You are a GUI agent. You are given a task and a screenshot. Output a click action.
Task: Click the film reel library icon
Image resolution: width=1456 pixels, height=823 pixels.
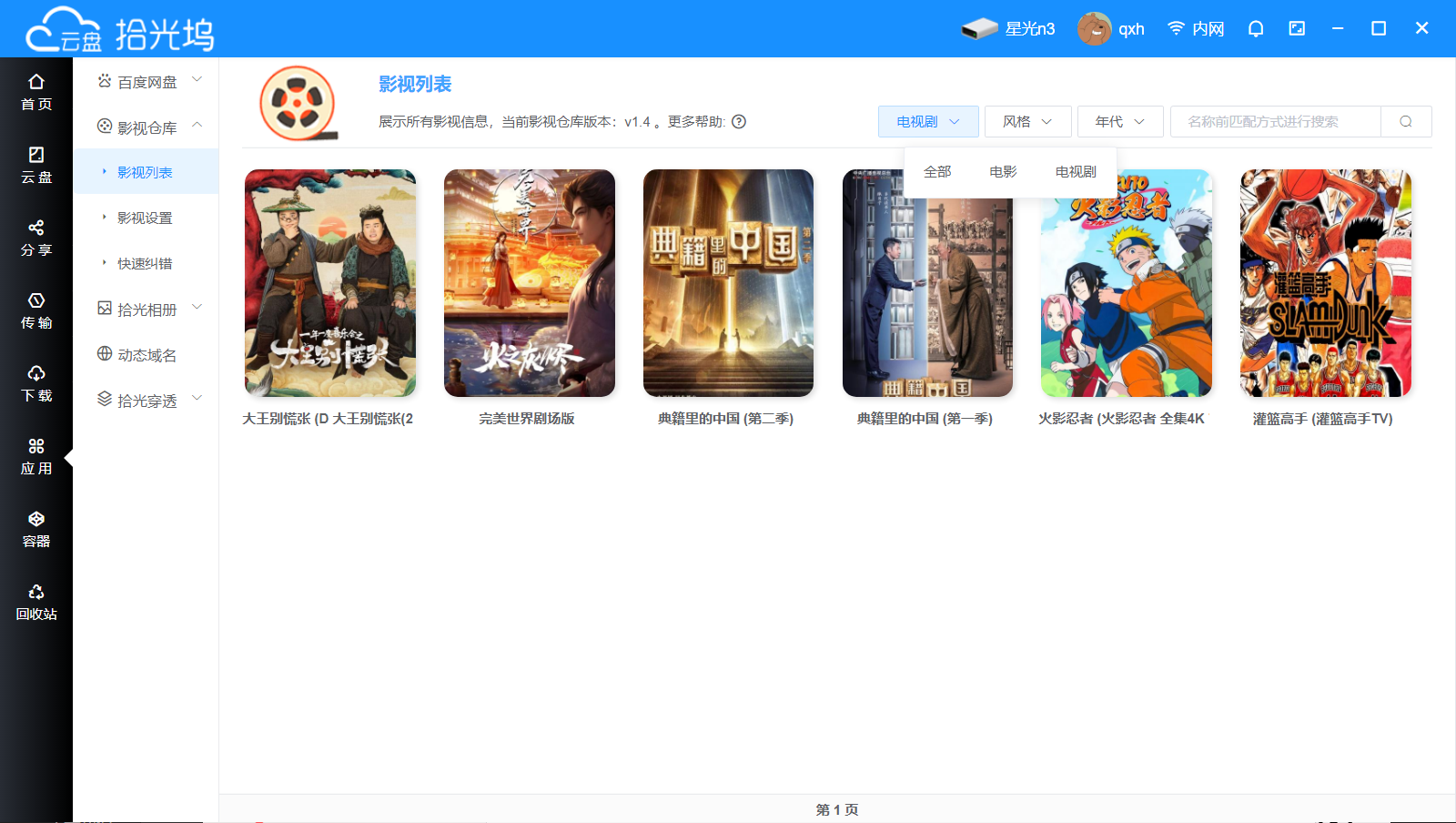pyautogui.click(x=298, y=103)
